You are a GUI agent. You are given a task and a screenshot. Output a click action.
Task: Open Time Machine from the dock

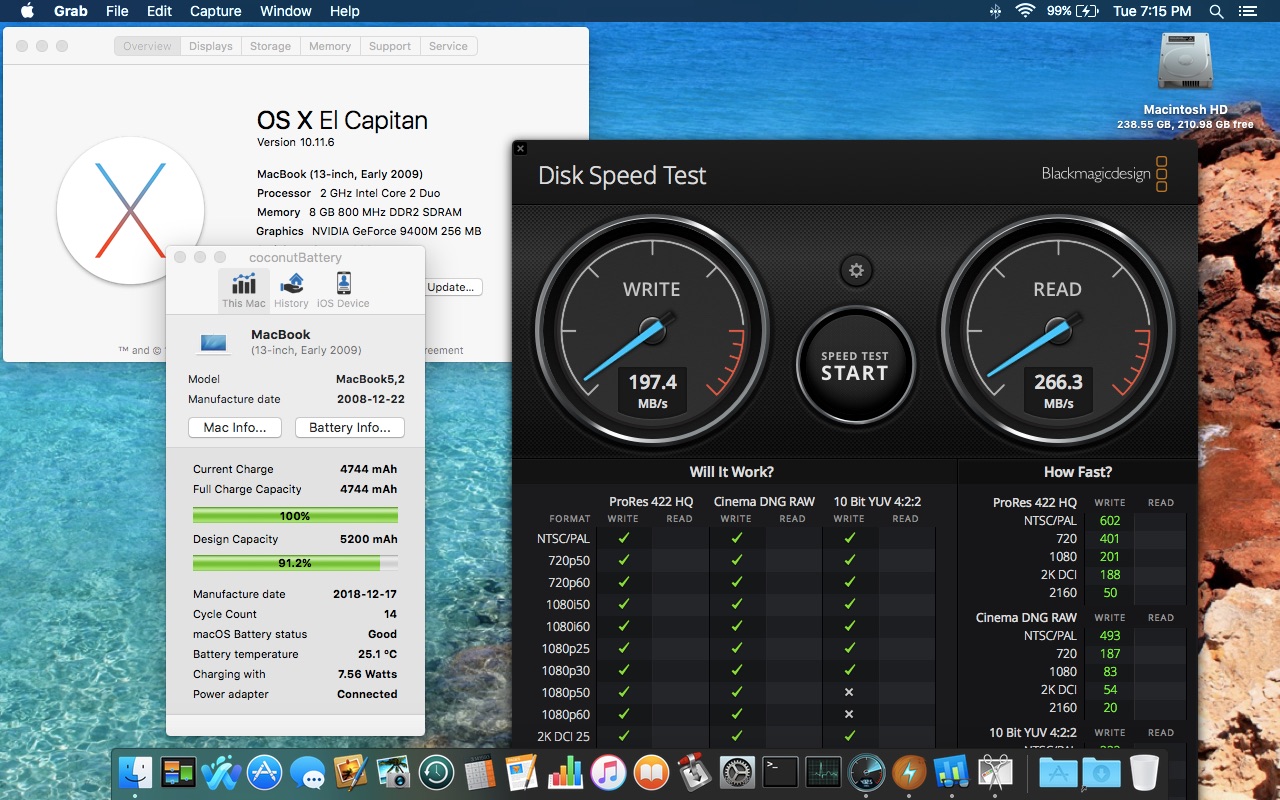coord(436,772)
